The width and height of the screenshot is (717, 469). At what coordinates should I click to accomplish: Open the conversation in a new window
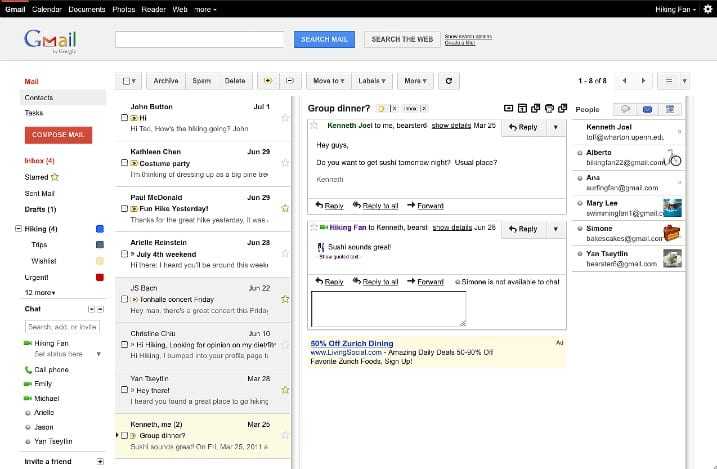click(x=562, y=108)
